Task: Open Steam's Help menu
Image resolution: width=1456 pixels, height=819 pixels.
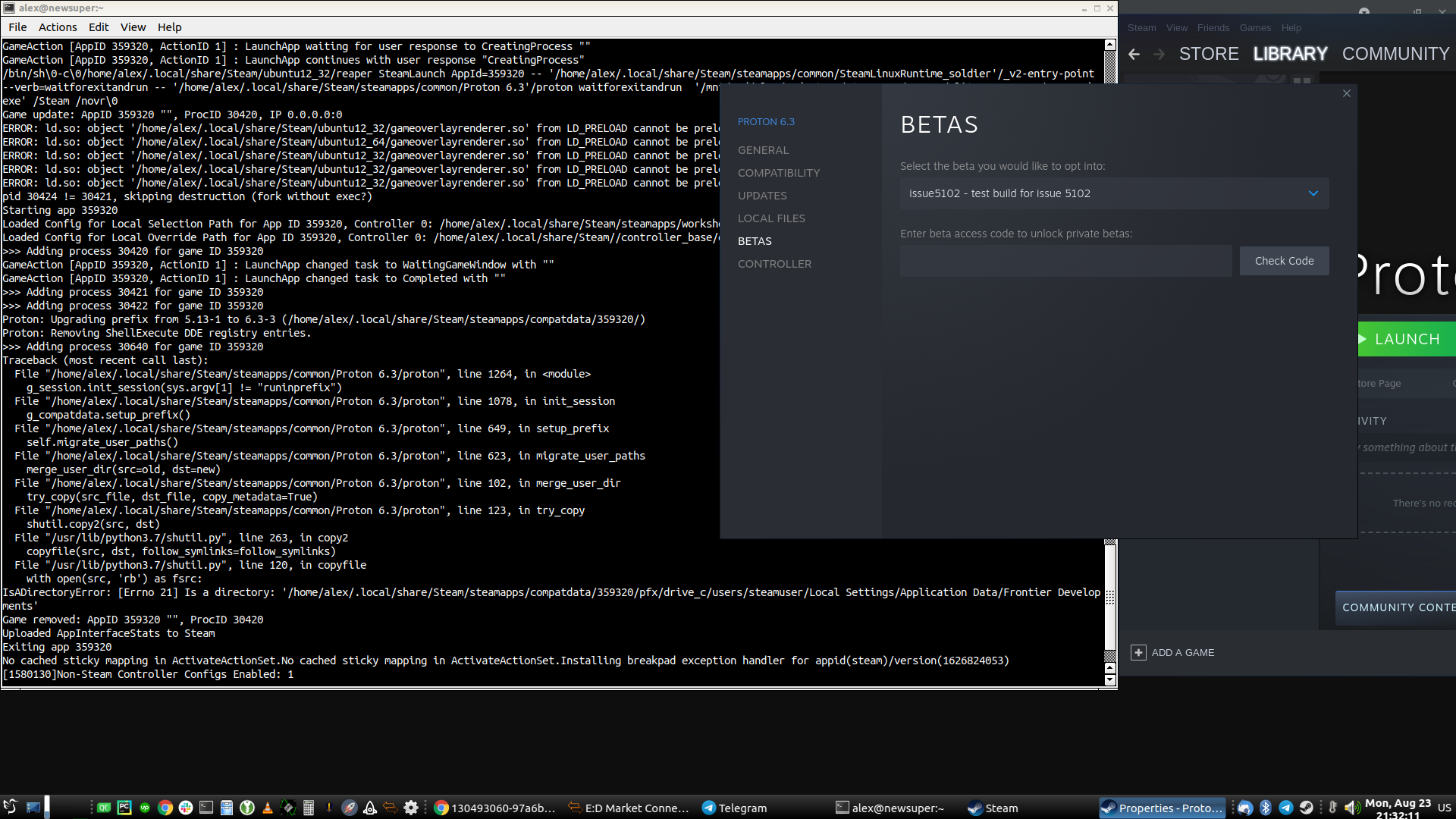Action: (x=1291, y=28)
